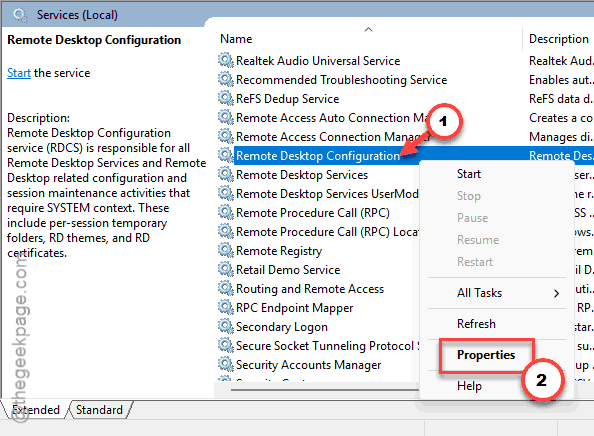The width and height of the screenshot is (594, 436).
Task: Switch to the Standard tab
Action: pos(99,410)
